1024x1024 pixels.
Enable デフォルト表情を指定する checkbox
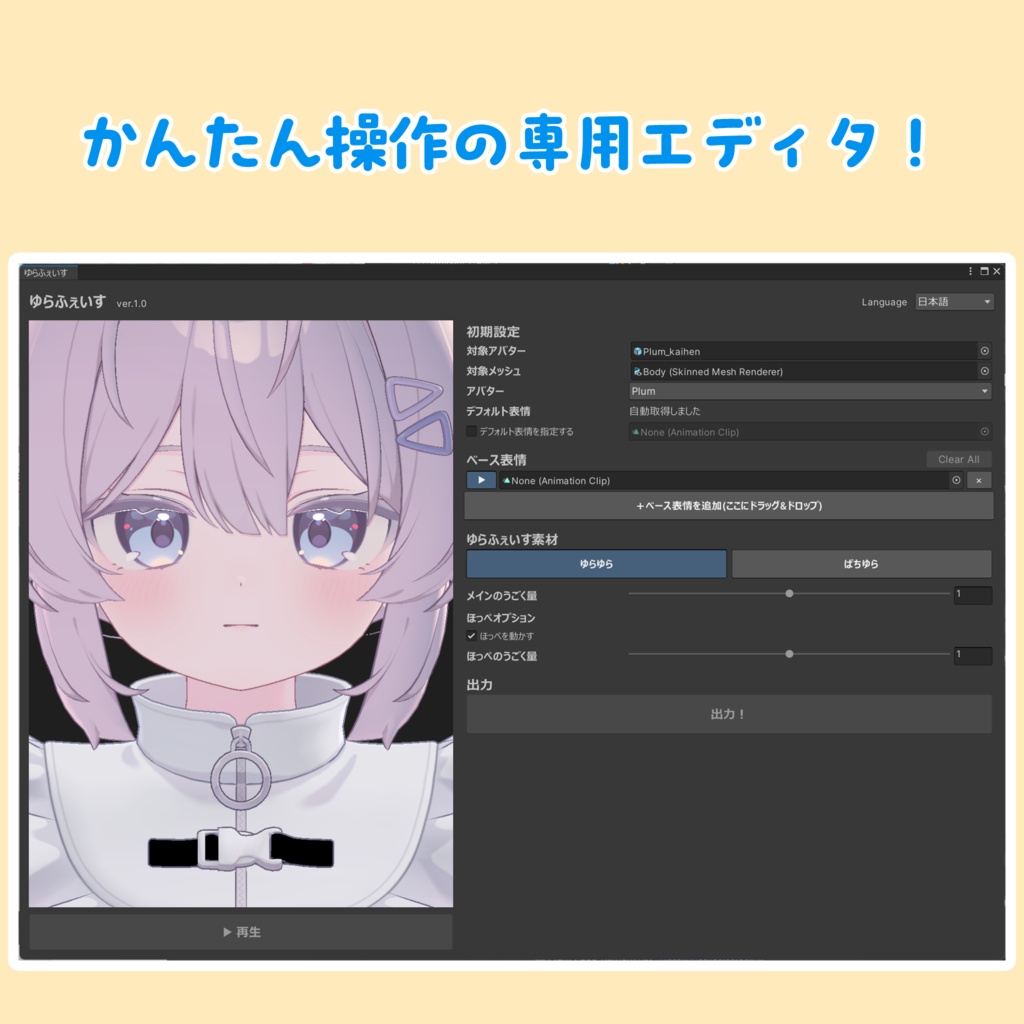point(471,432)
